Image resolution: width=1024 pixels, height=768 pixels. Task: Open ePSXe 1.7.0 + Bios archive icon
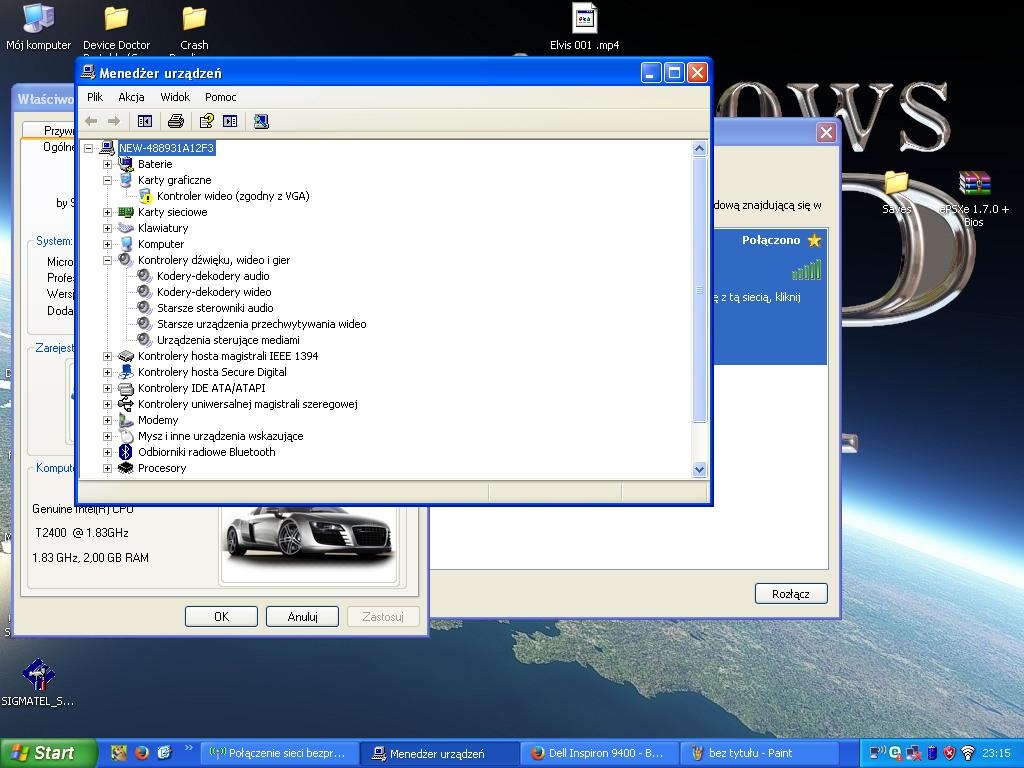[974, 198]
